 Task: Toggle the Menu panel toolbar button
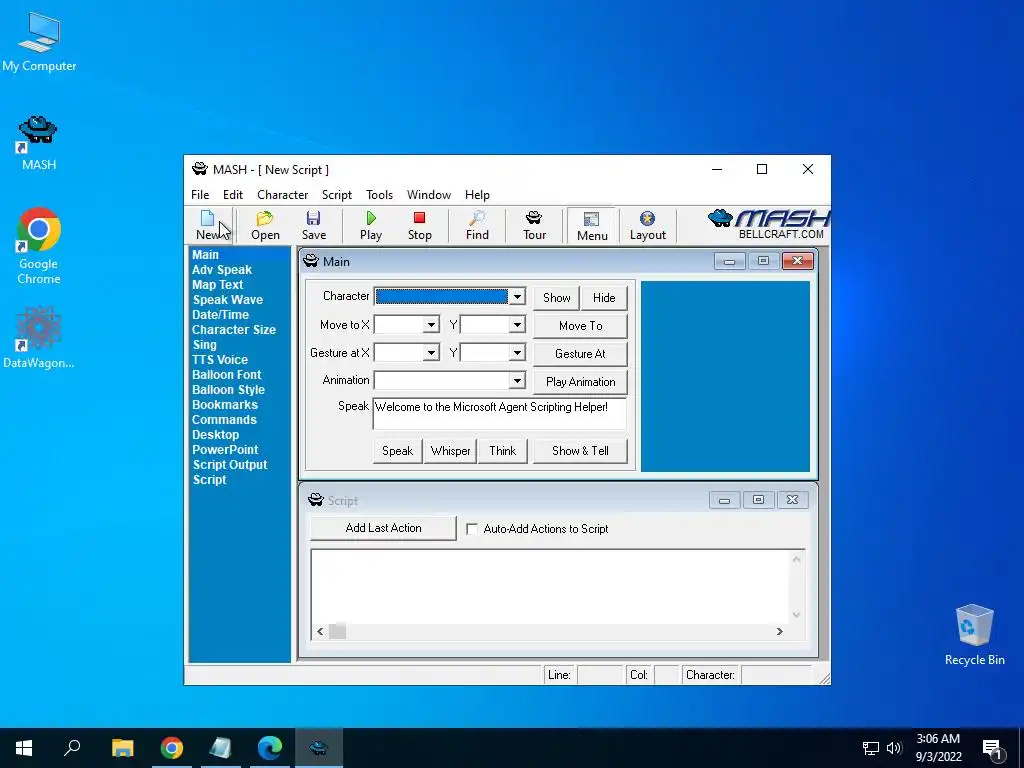click(592, 226)
